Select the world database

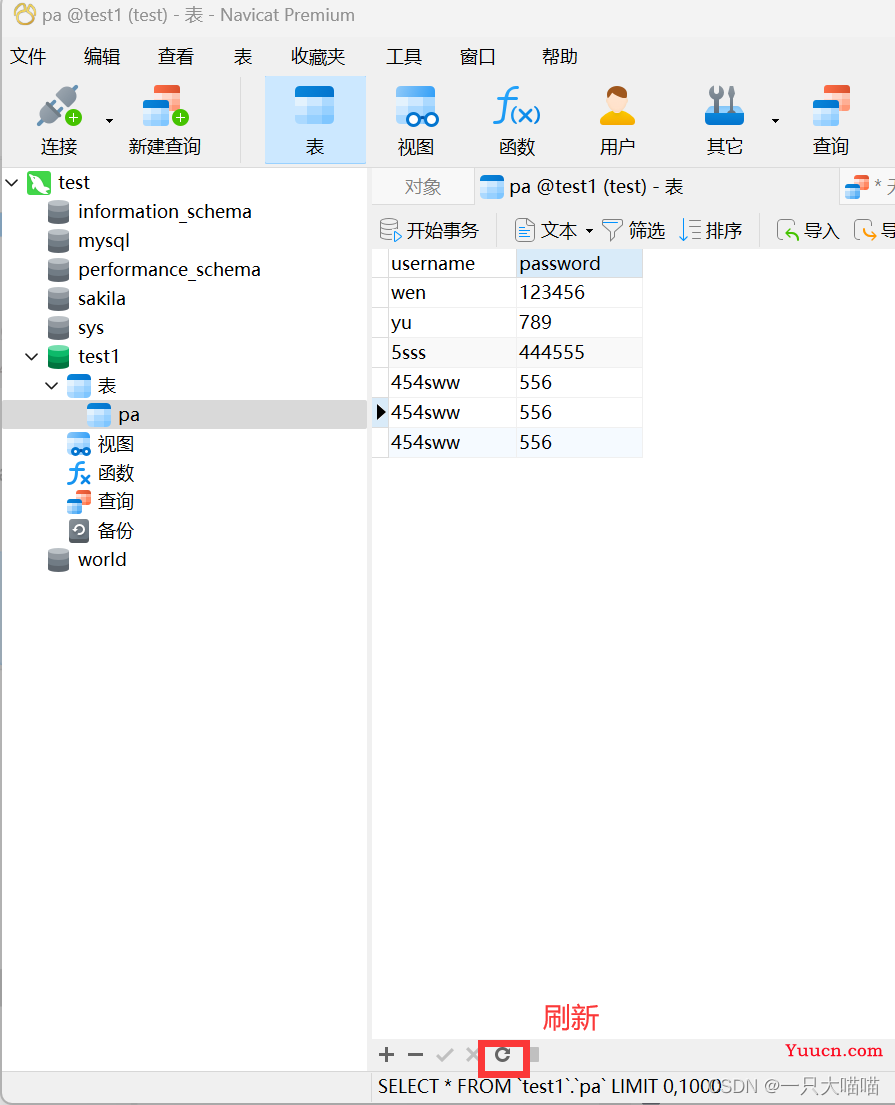[x=101, y=560]
